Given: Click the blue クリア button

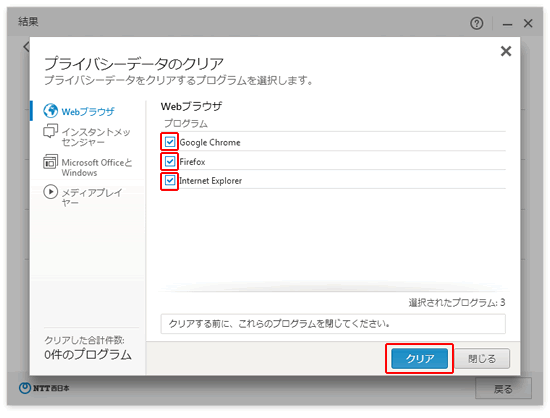Looking at the screenshot, I should click(420, 358).
